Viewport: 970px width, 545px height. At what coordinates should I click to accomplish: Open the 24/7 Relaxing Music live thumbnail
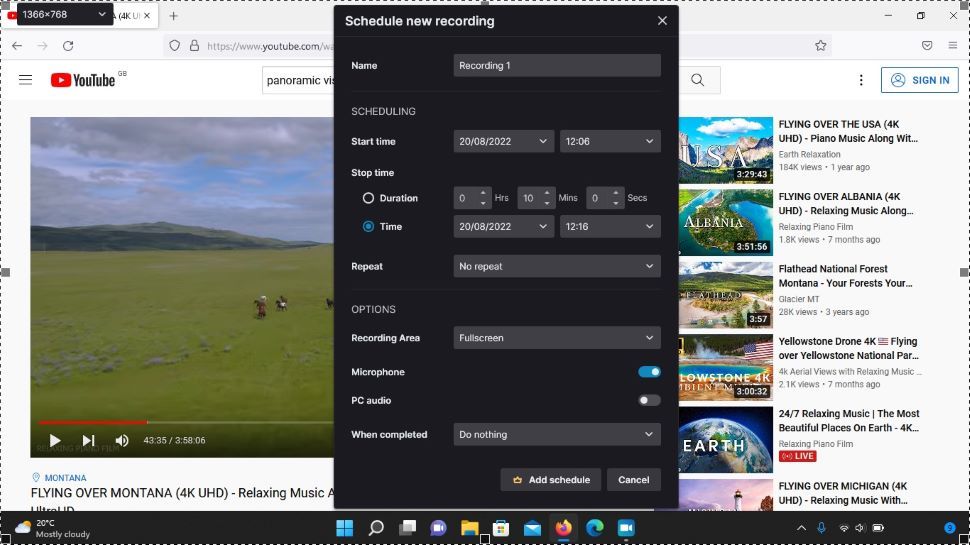click(726, 440)
